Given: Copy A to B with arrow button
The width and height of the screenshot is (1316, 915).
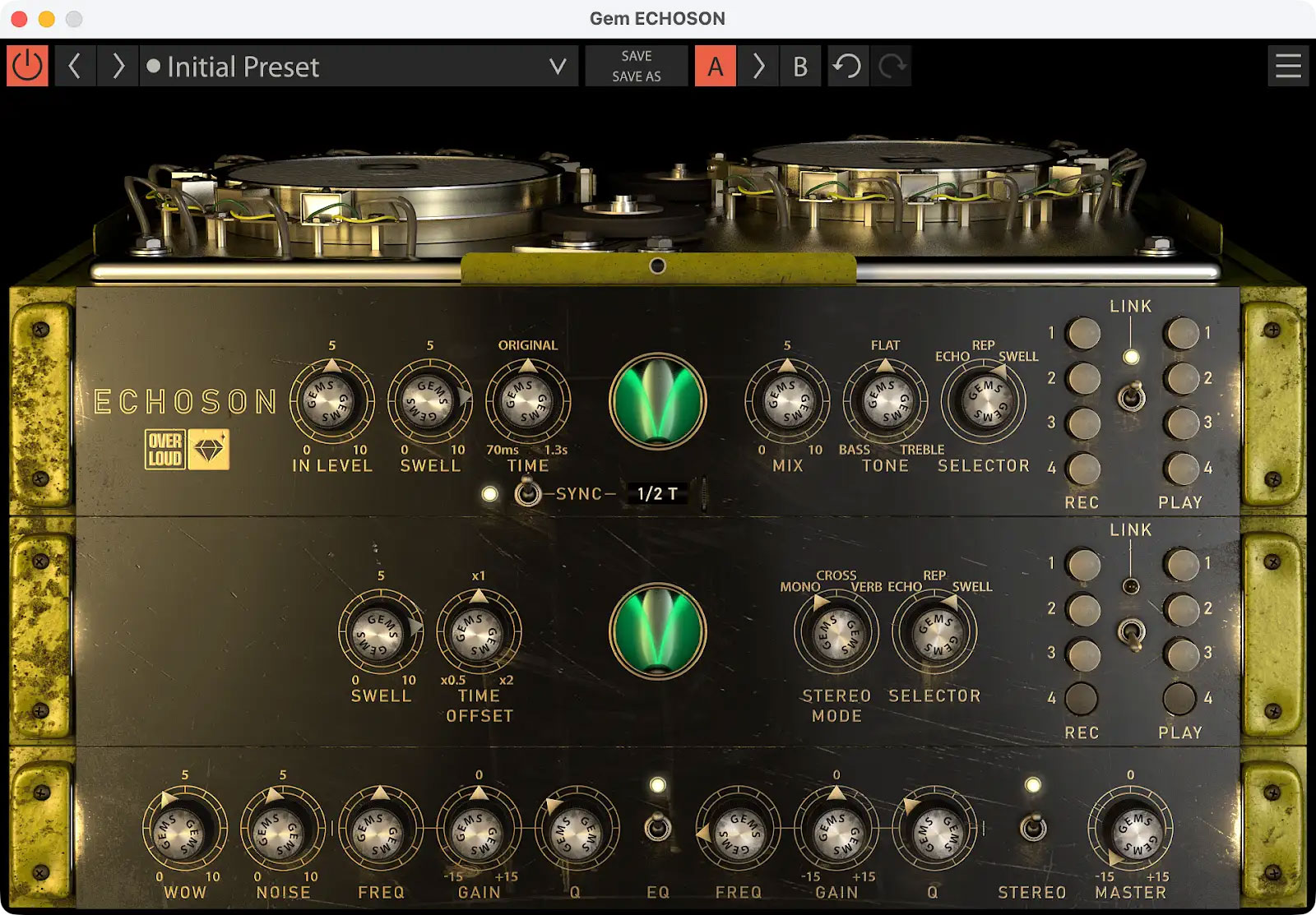Looking at the screenshot, I should (x=758, y=66).
